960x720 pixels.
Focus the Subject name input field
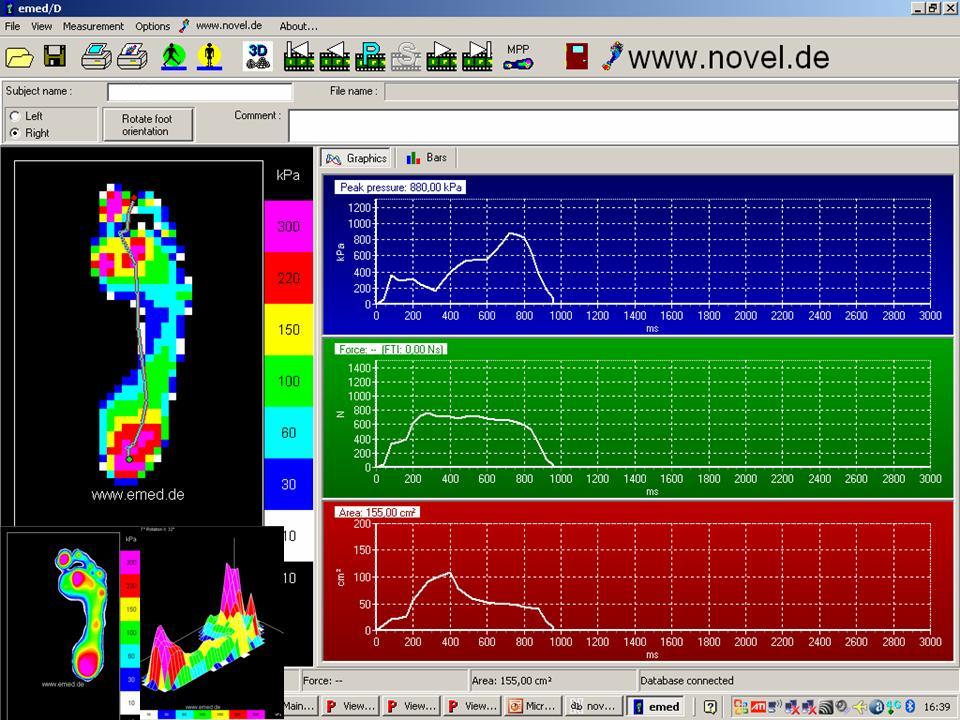point(200,92)
